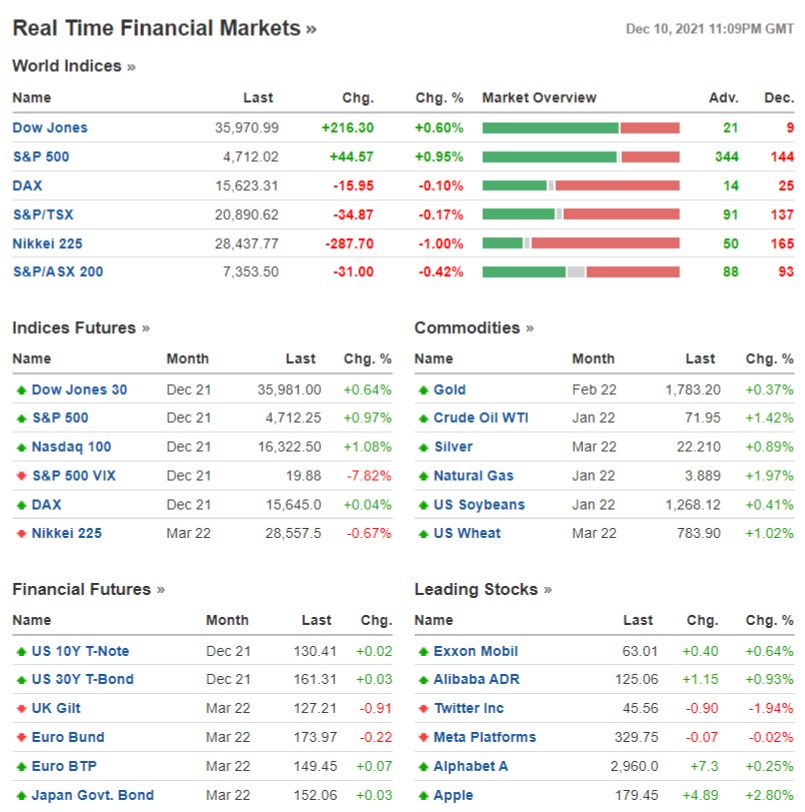Open the US 10Y T-Note future
This screenshot has width=805, height=812.
tap(80, 651)
